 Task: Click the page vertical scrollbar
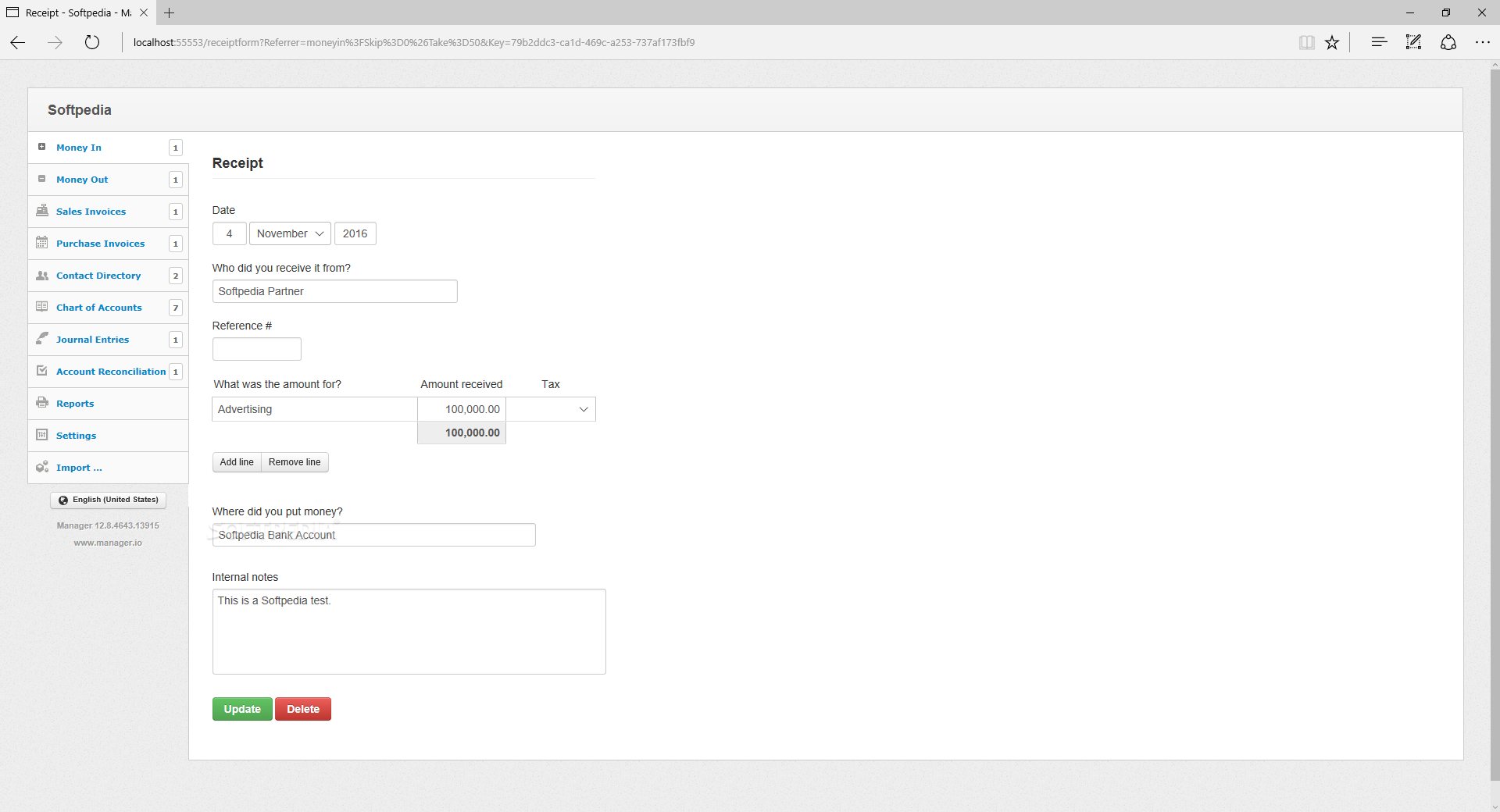click(x=1495, y=426)
